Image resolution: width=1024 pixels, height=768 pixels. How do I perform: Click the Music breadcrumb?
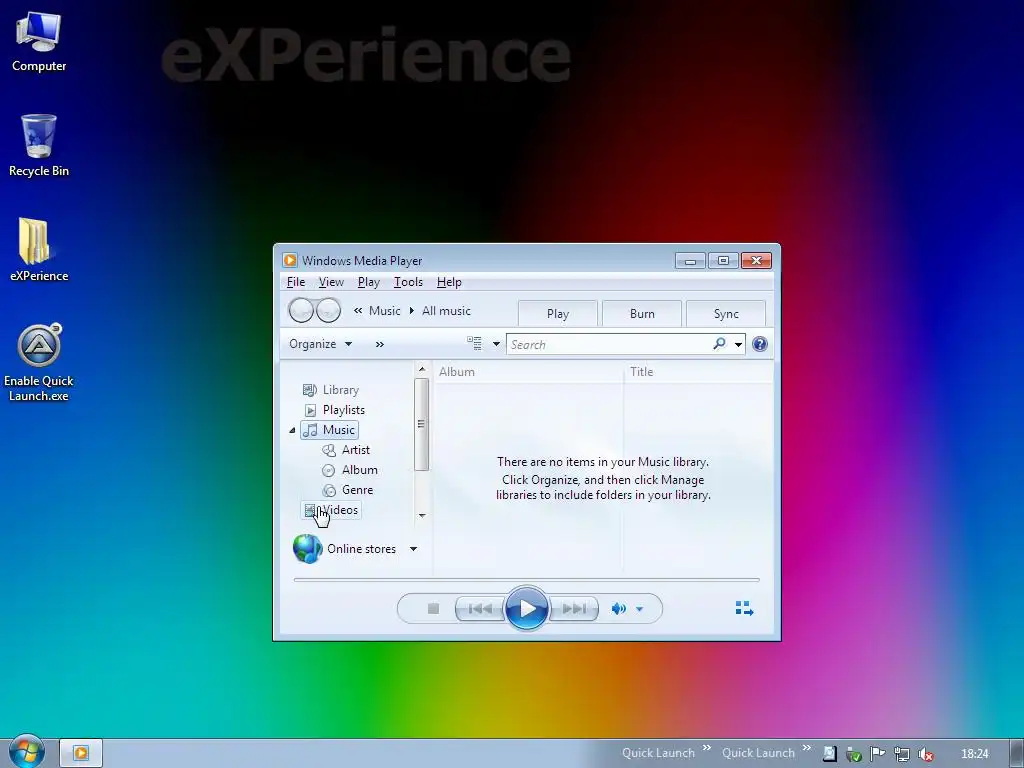click(x=385, y=311)
